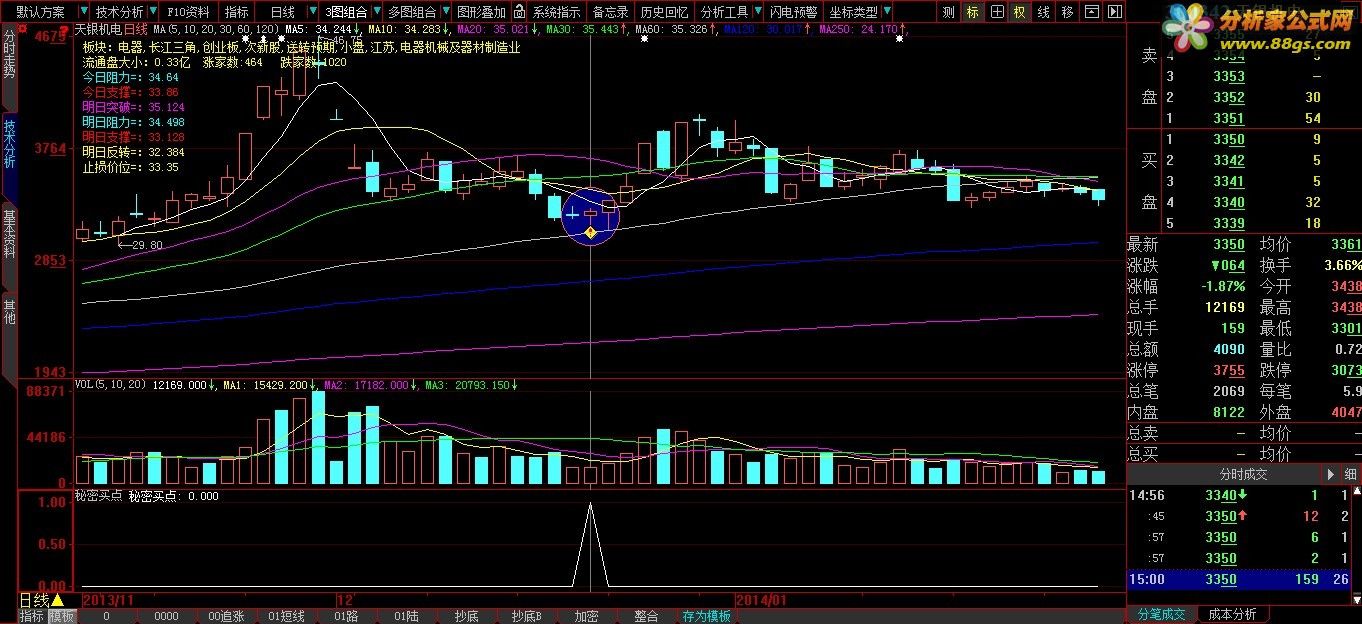Choose the 01路 template tab

[346, 616]
